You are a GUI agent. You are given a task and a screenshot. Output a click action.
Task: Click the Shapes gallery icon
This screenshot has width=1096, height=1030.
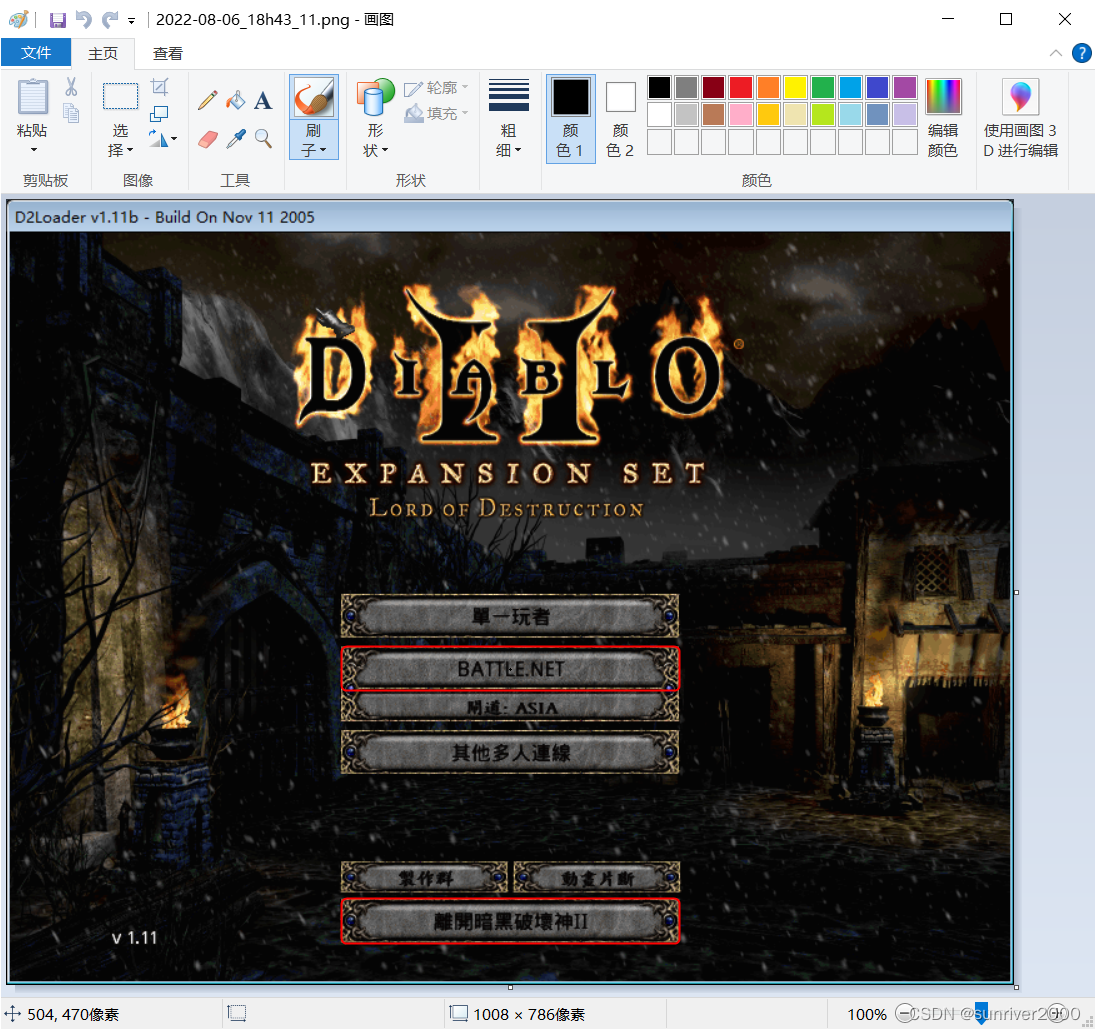click(x=375, y=97)
